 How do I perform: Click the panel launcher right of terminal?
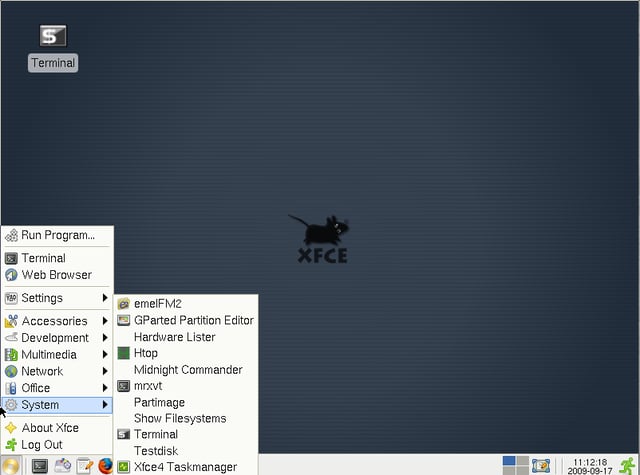point(62,466)
